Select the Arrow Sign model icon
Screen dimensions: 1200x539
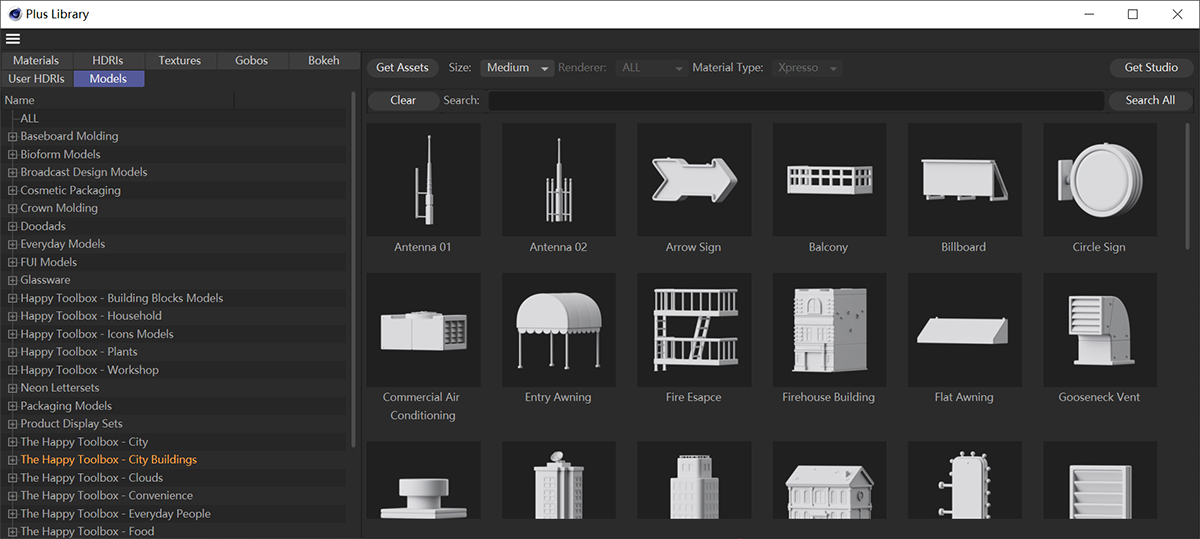[693, 180]
